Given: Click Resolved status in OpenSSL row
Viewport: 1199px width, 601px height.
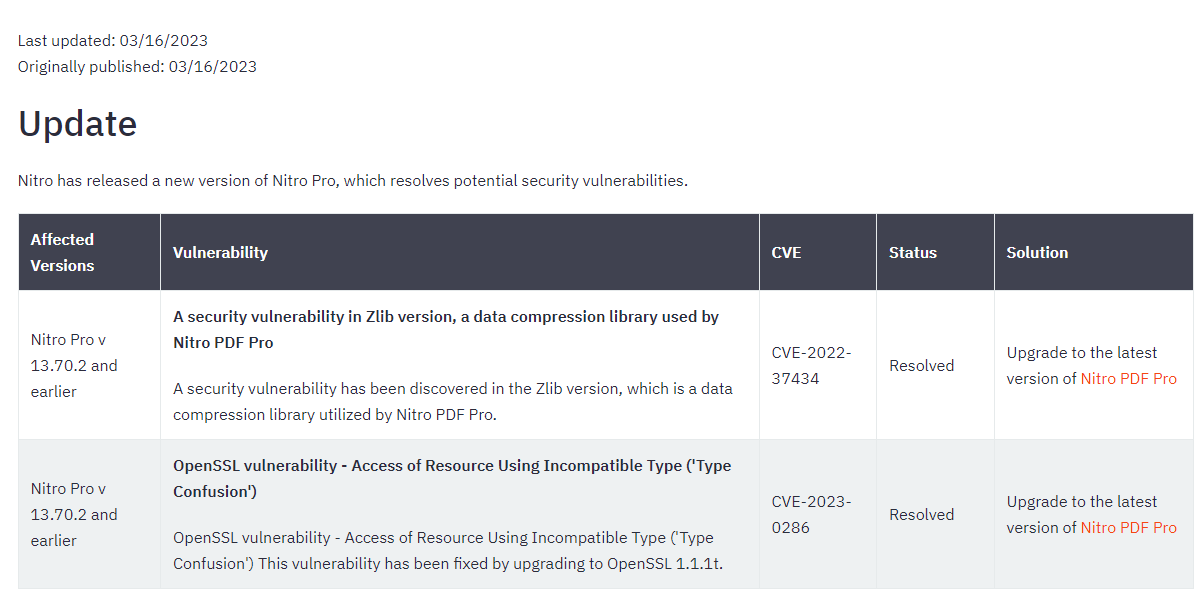Looking at the screenshot, I should coord(921,515).
